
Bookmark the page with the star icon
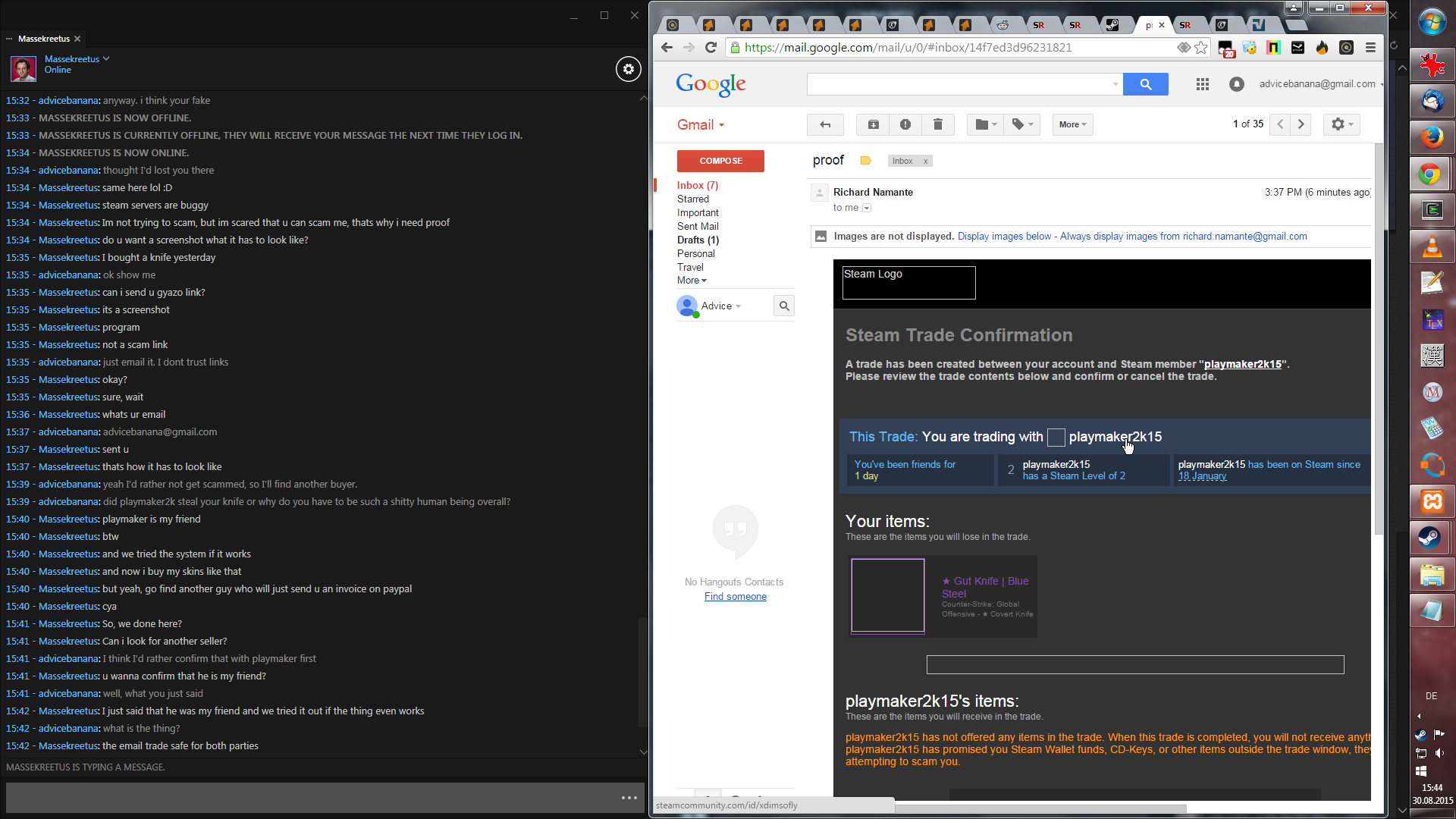coord(1201,48)
